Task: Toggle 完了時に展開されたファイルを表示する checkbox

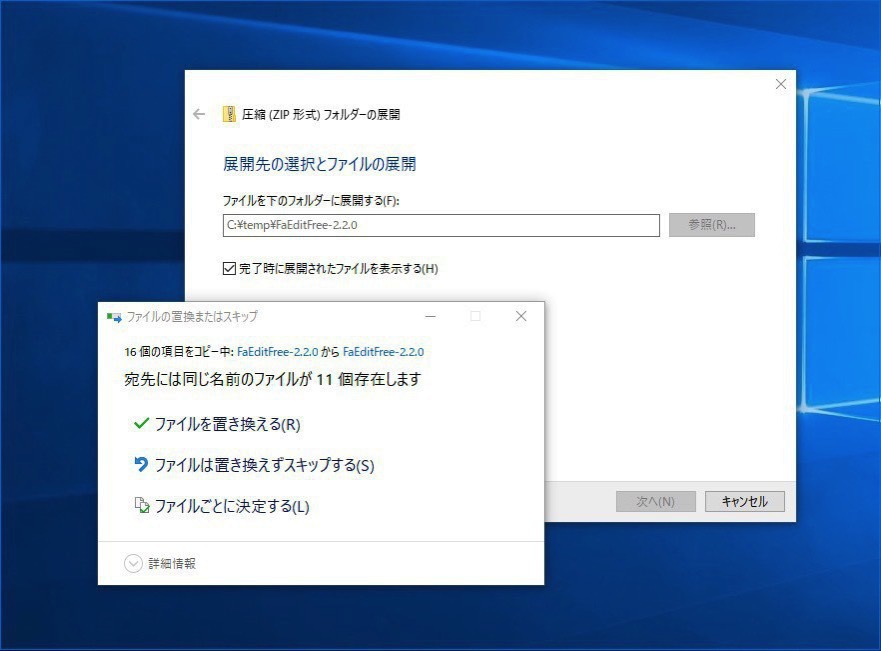Action: [x=229, y=268]
